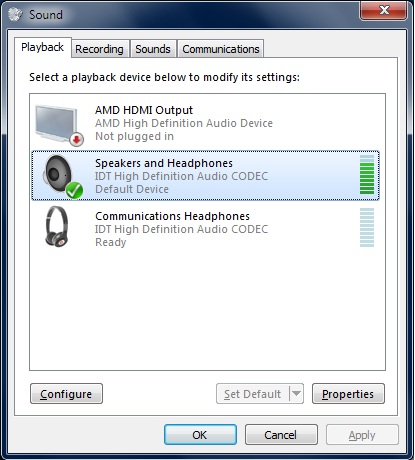The height and width of the screenshot is (460, 415).
Task: Click the 'Default Device' status text
Action: point(132,189)
